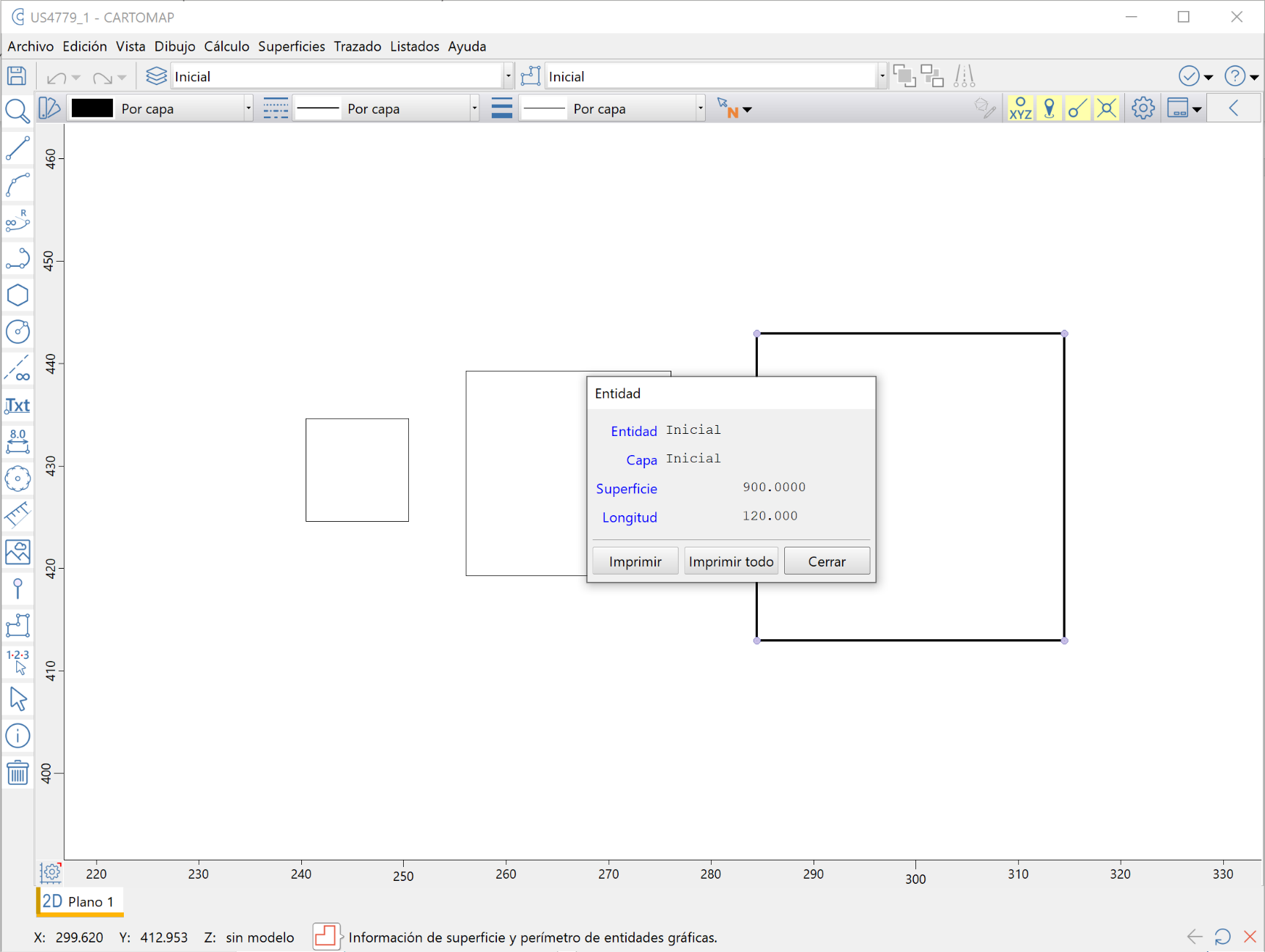1265x952 pixels.
Task: Click Cerrar in Entidad dialog
Action: pos(827,561)
